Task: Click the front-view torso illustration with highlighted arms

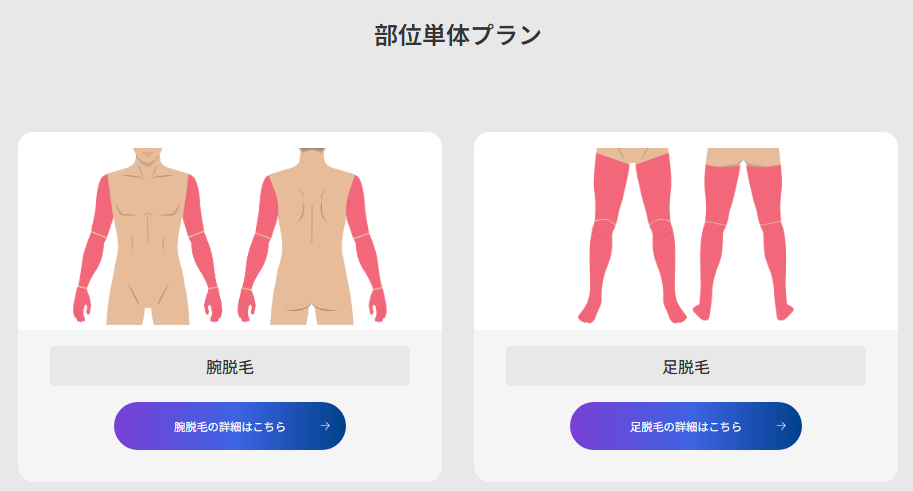Action: click(147, 236)
